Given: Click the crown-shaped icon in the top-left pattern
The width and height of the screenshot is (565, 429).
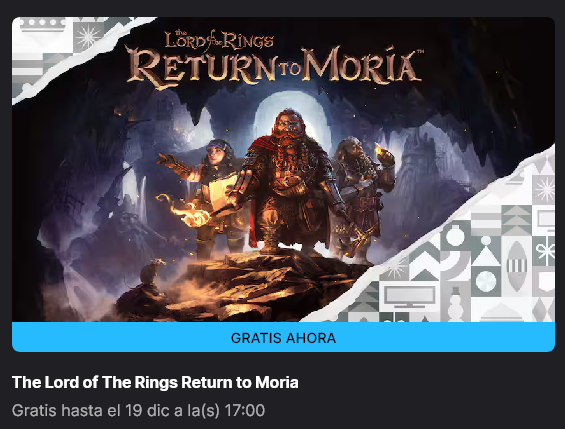Looking at the screenshot, I should click(43, 24).
